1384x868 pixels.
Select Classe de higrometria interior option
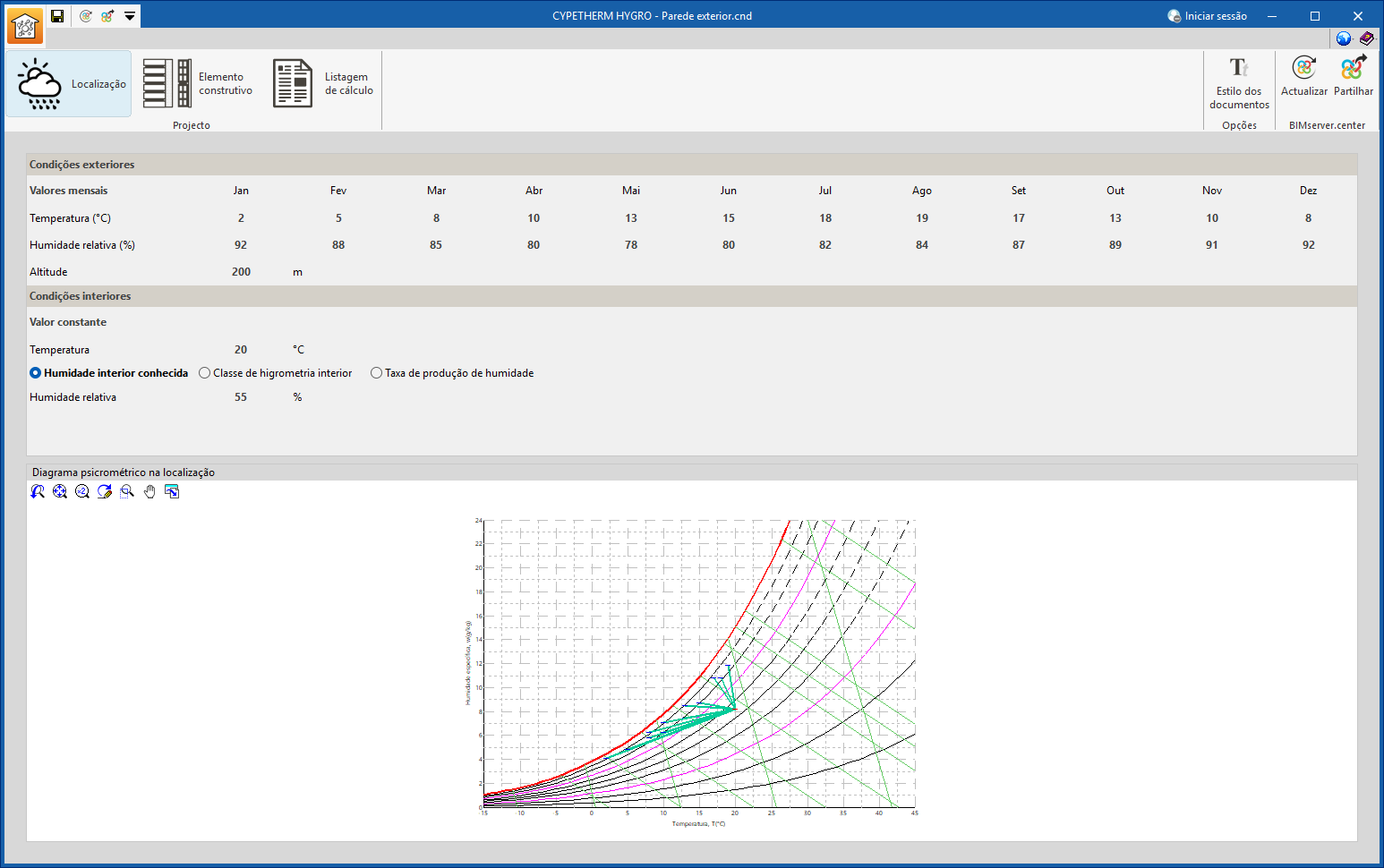pyautogui.click(x=276, y=373)
